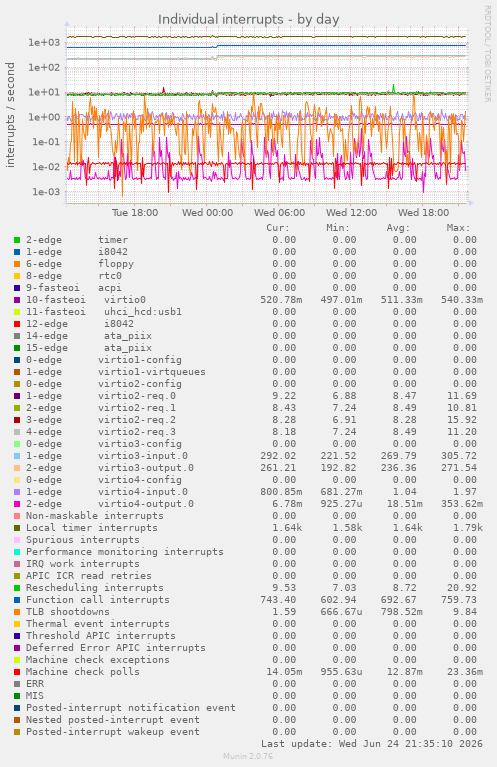Viewport: 497px width, 767px height.
Task: Click the Wed 12:00 time axis label
Action: point(351,213)
